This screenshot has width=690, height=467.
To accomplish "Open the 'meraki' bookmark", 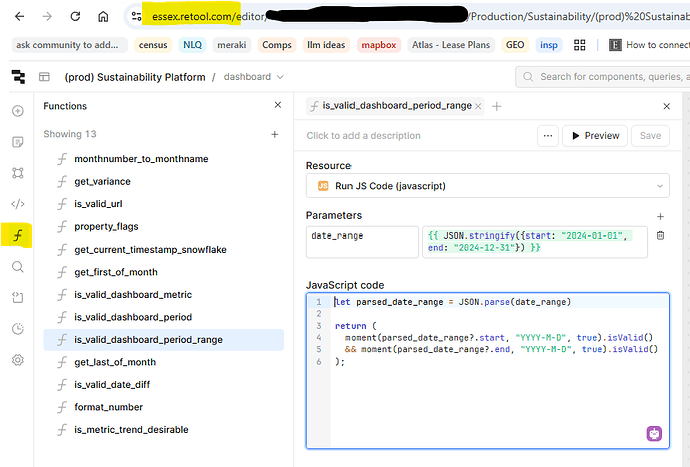I will [x=231, y=45].
